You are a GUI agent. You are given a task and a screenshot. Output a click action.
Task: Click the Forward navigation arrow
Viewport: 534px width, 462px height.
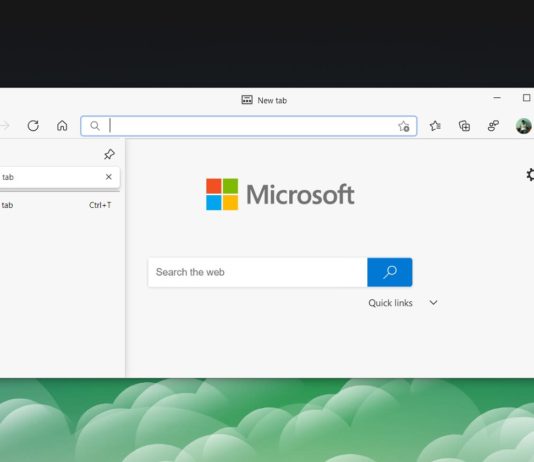coord(4,126)
